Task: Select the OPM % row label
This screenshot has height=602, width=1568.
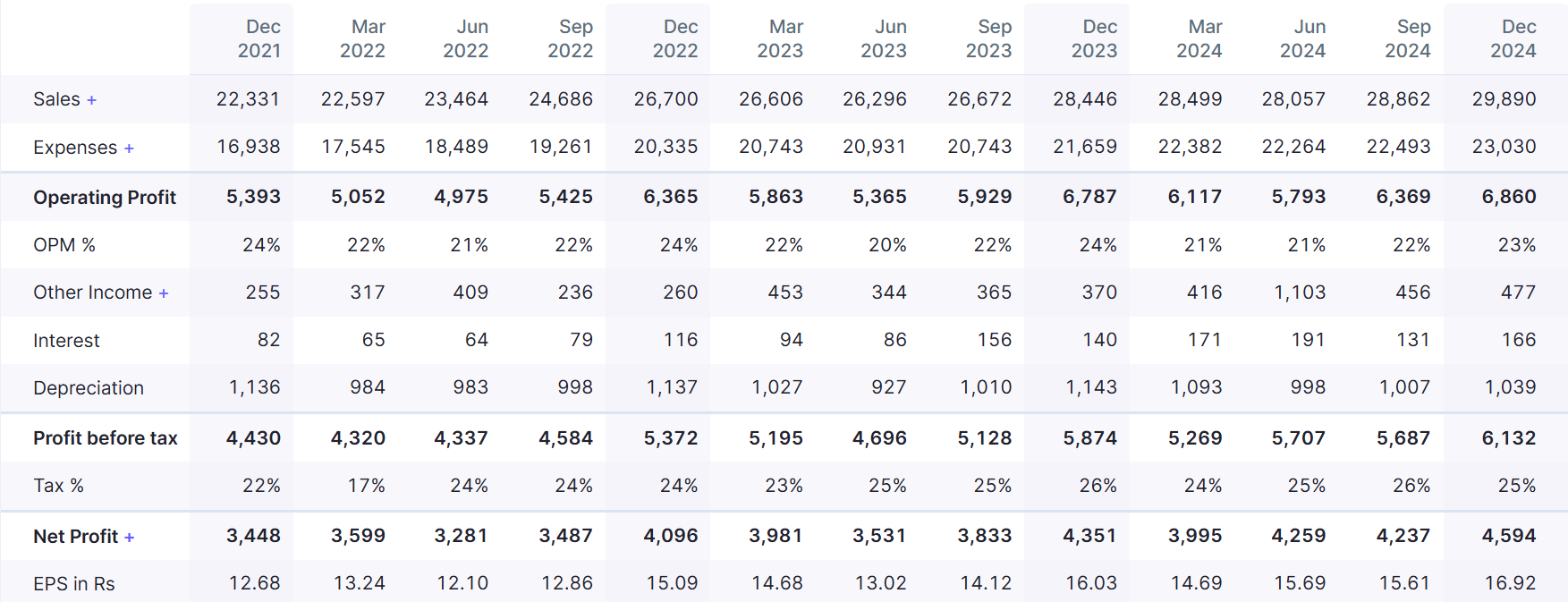Action: click(x=64, y=245)
